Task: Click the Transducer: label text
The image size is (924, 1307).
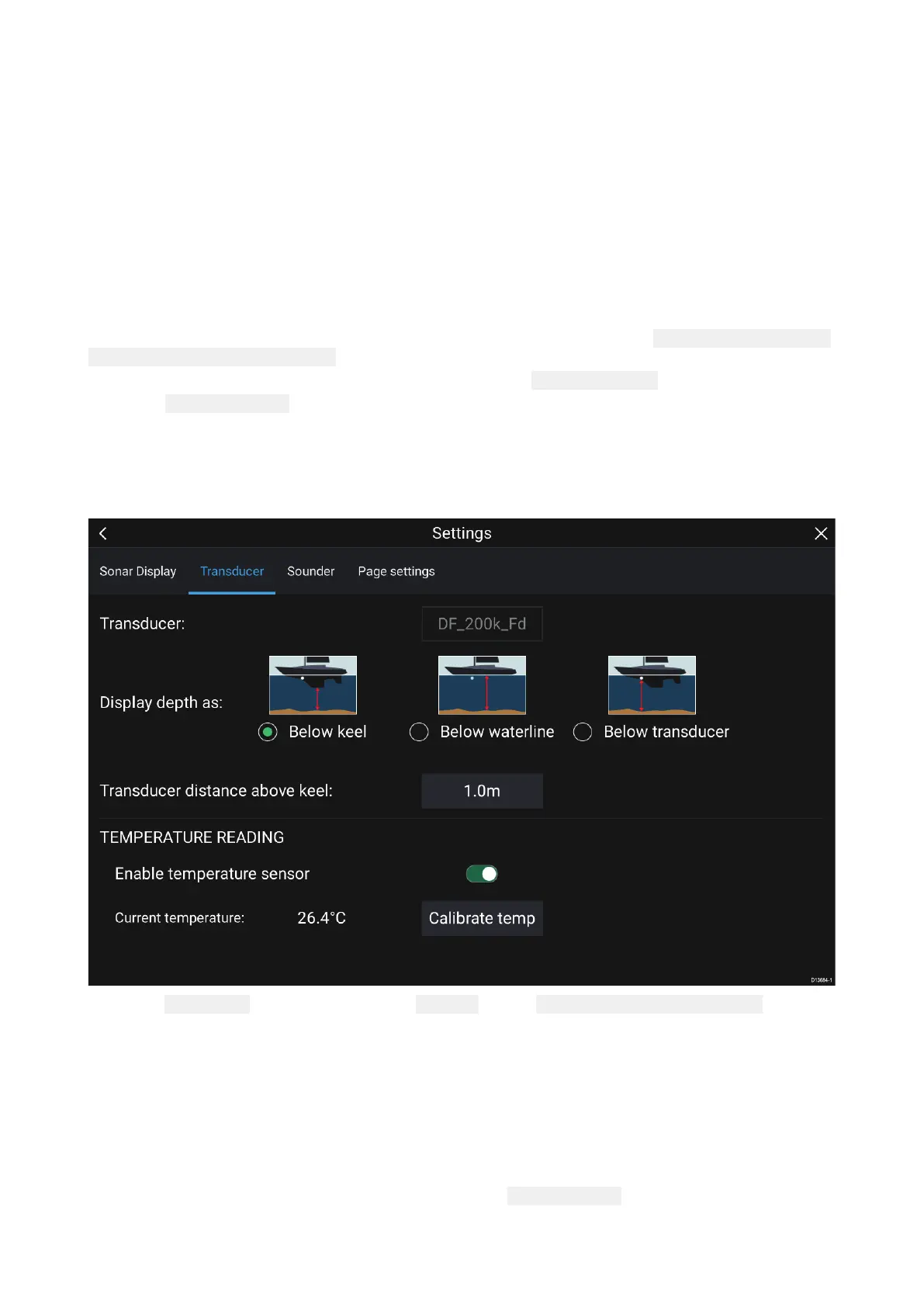Action: (142, 624)
